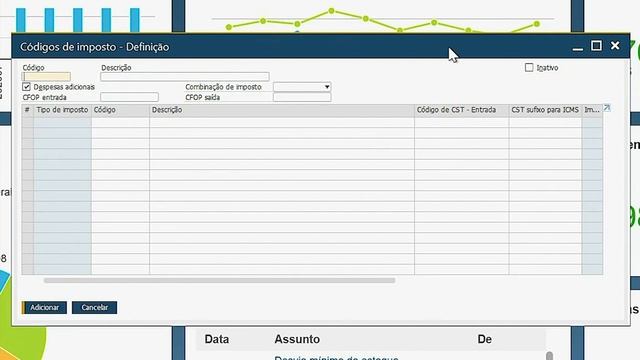Click the De column header in background list
The image size is (640, 360).
pyautogui.click(x=484, y=339)
